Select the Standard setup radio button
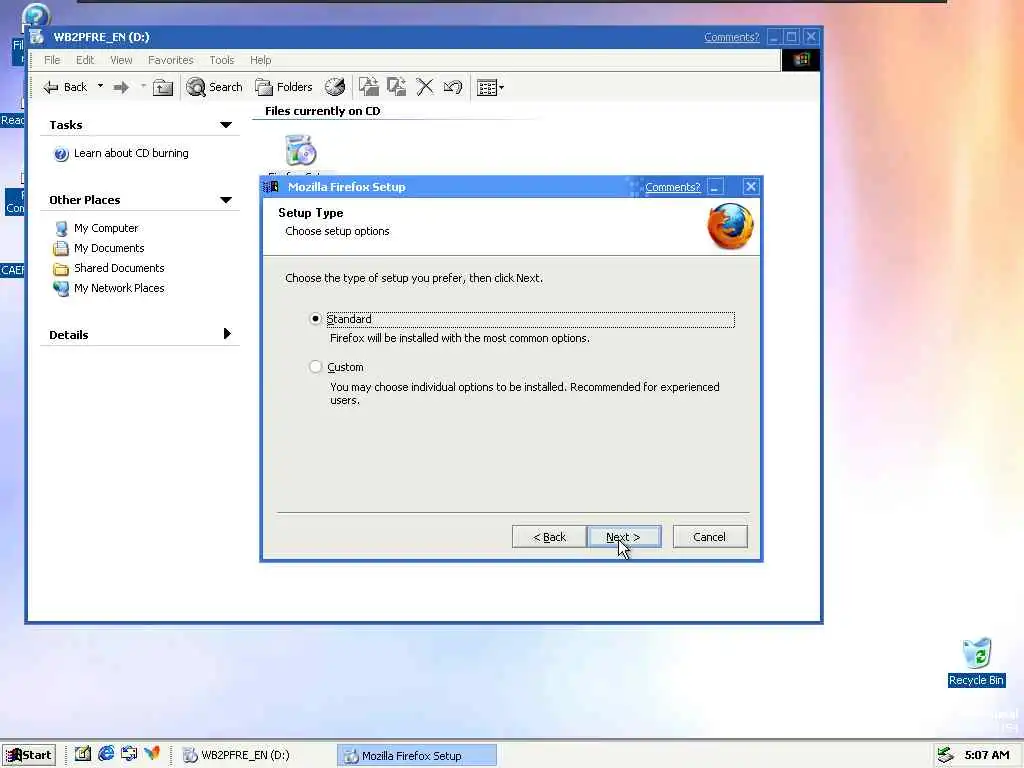Screen dimensions: 1024x768 [315, 319]
